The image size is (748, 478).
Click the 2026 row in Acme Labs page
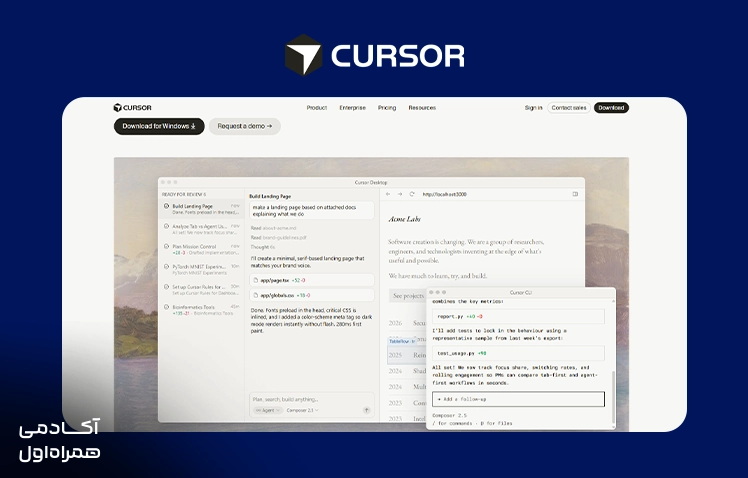(x=407, y=323)
